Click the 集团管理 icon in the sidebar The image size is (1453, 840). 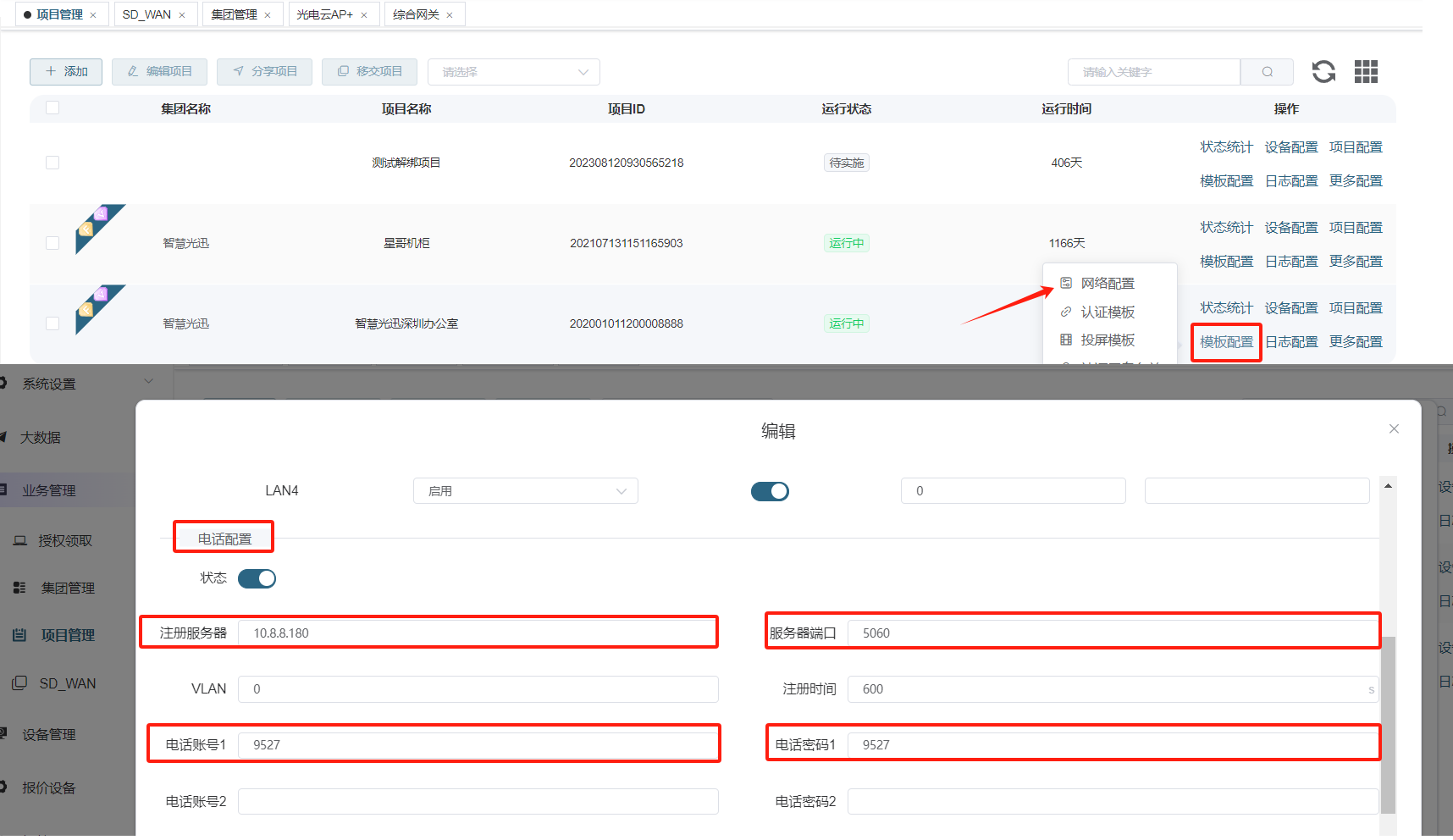(19, 588)
